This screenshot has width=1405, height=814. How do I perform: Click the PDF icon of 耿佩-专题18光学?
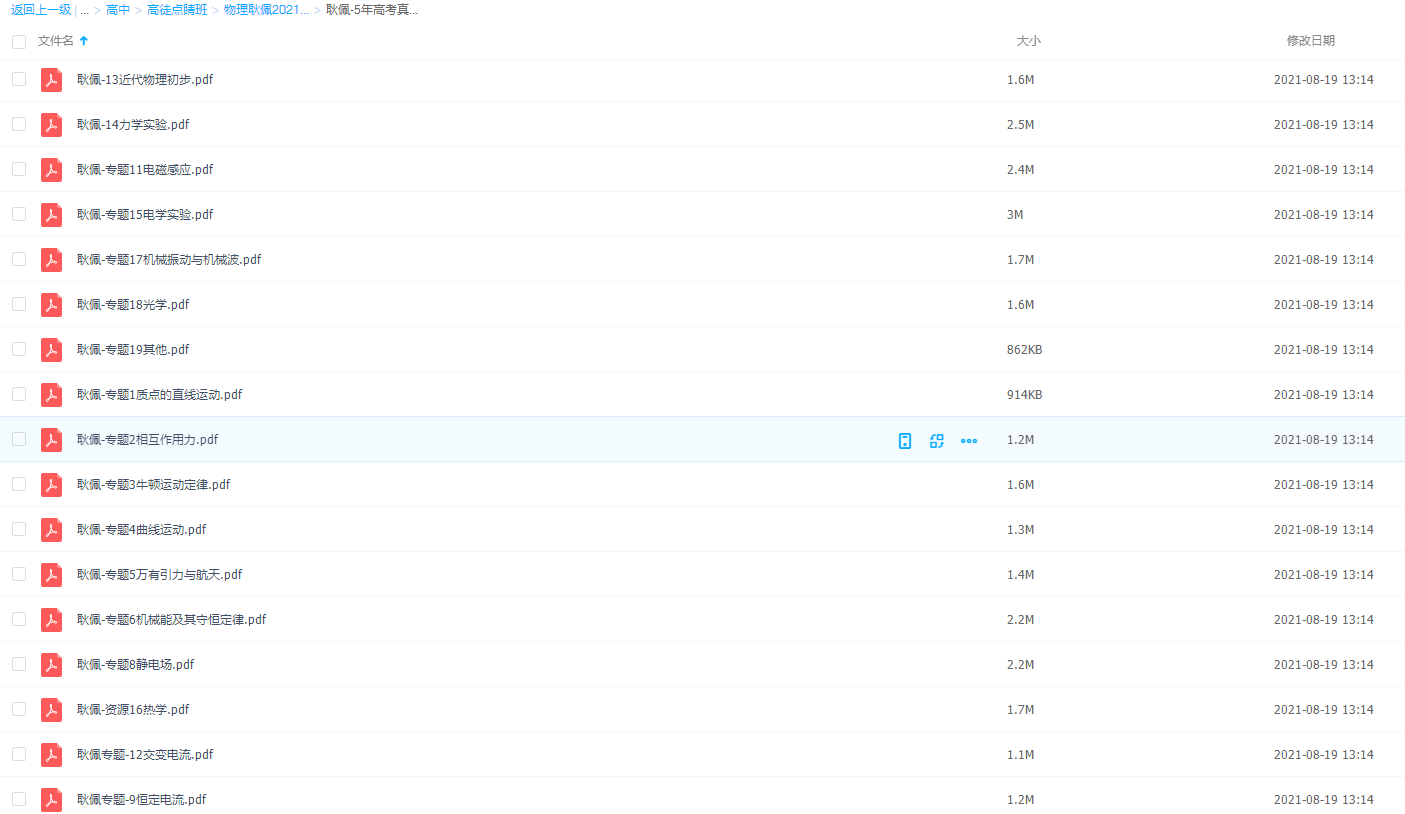click(x=51, y=305)
